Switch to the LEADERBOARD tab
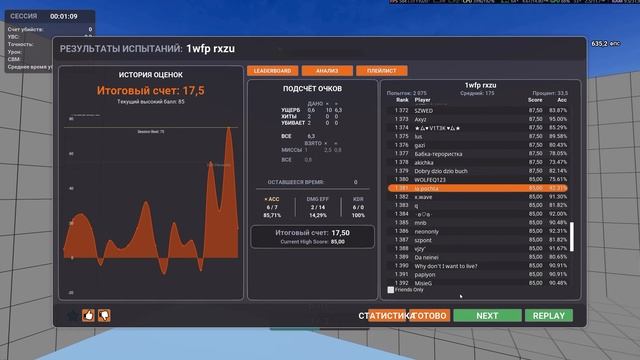The height and width of the screenshot is (360, 640). click(272, 71)
